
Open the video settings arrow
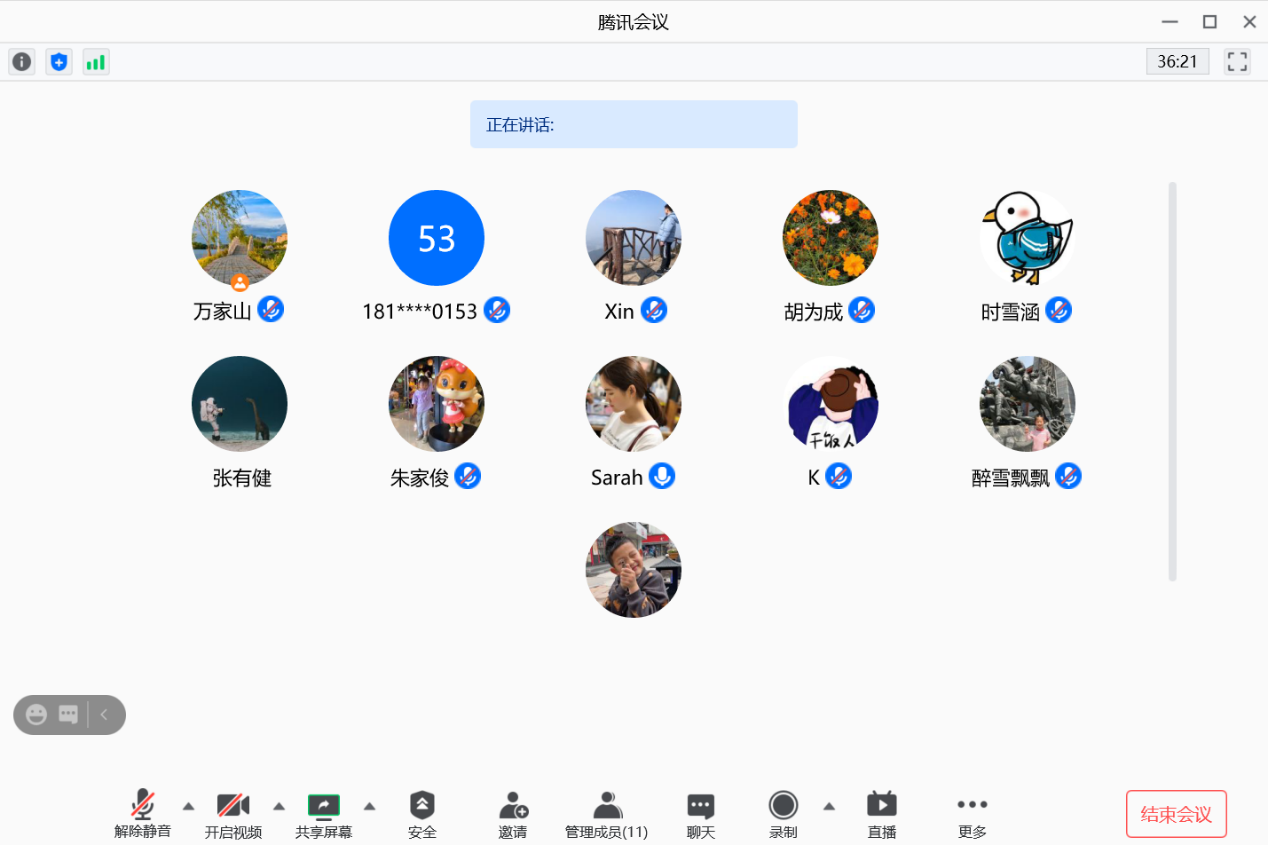[279, 805]
